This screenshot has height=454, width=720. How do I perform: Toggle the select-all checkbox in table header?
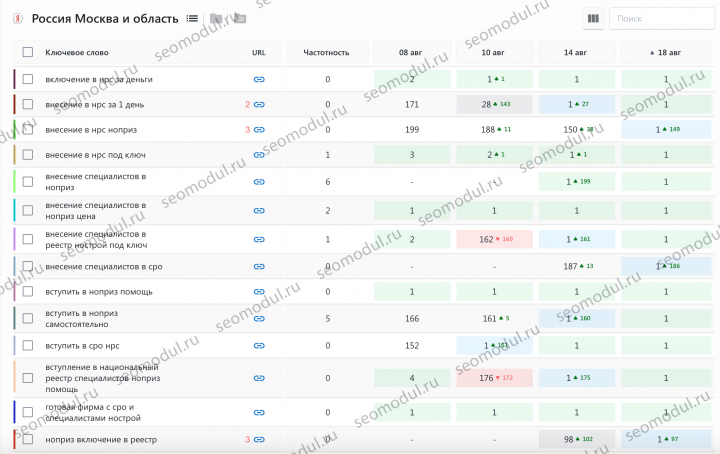(x=28, y=52)
